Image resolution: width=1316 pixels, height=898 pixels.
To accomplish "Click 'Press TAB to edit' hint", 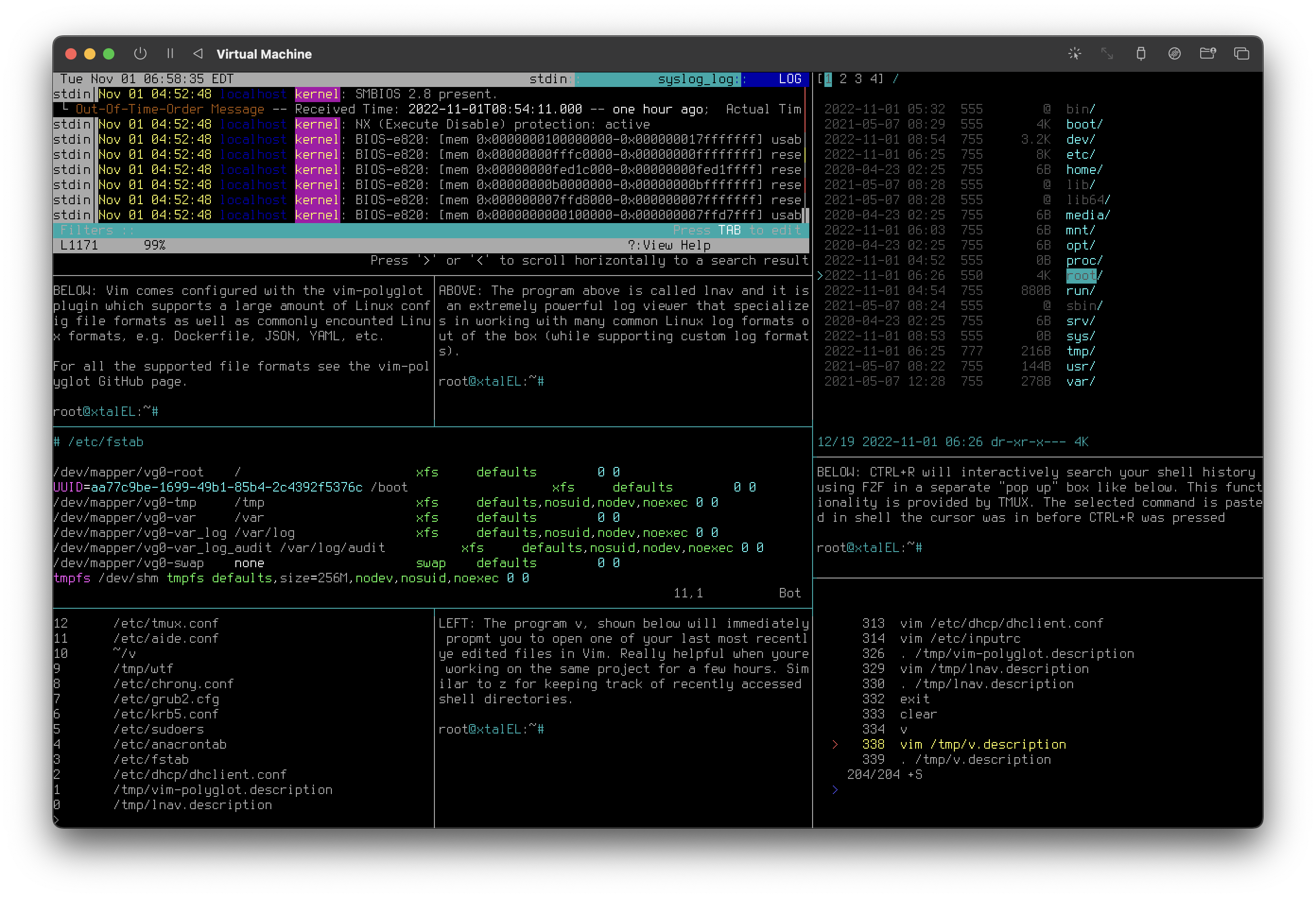I will [x=737, y=231].
